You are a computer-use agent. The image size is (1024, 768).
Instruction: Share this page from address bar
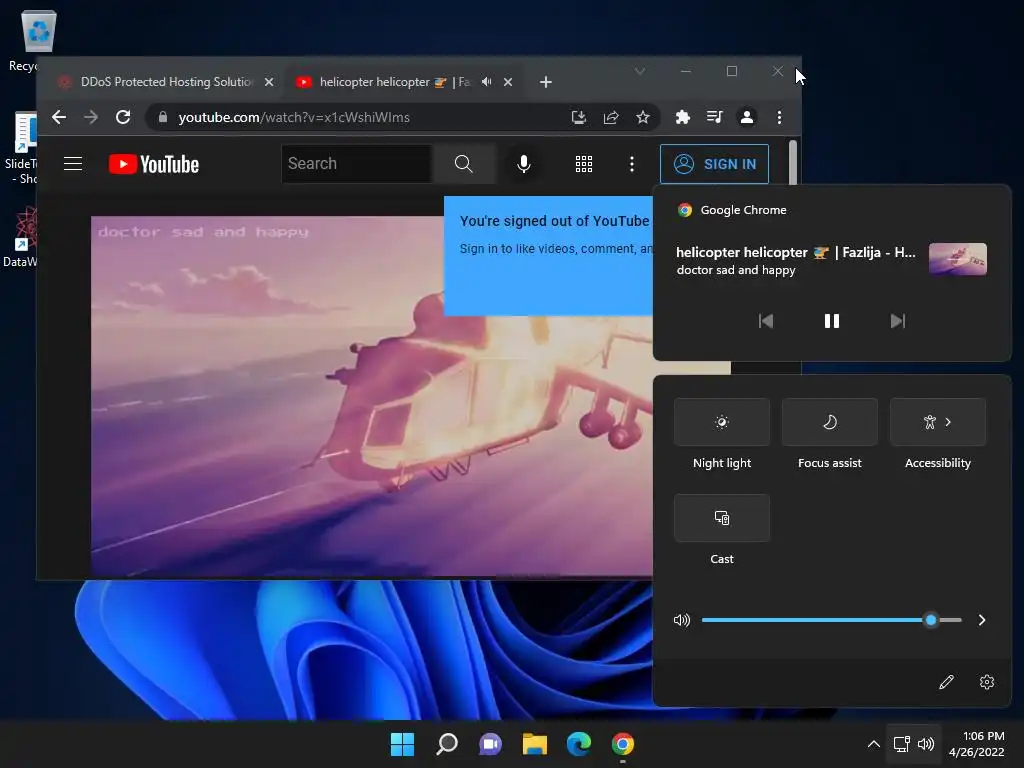611,118
